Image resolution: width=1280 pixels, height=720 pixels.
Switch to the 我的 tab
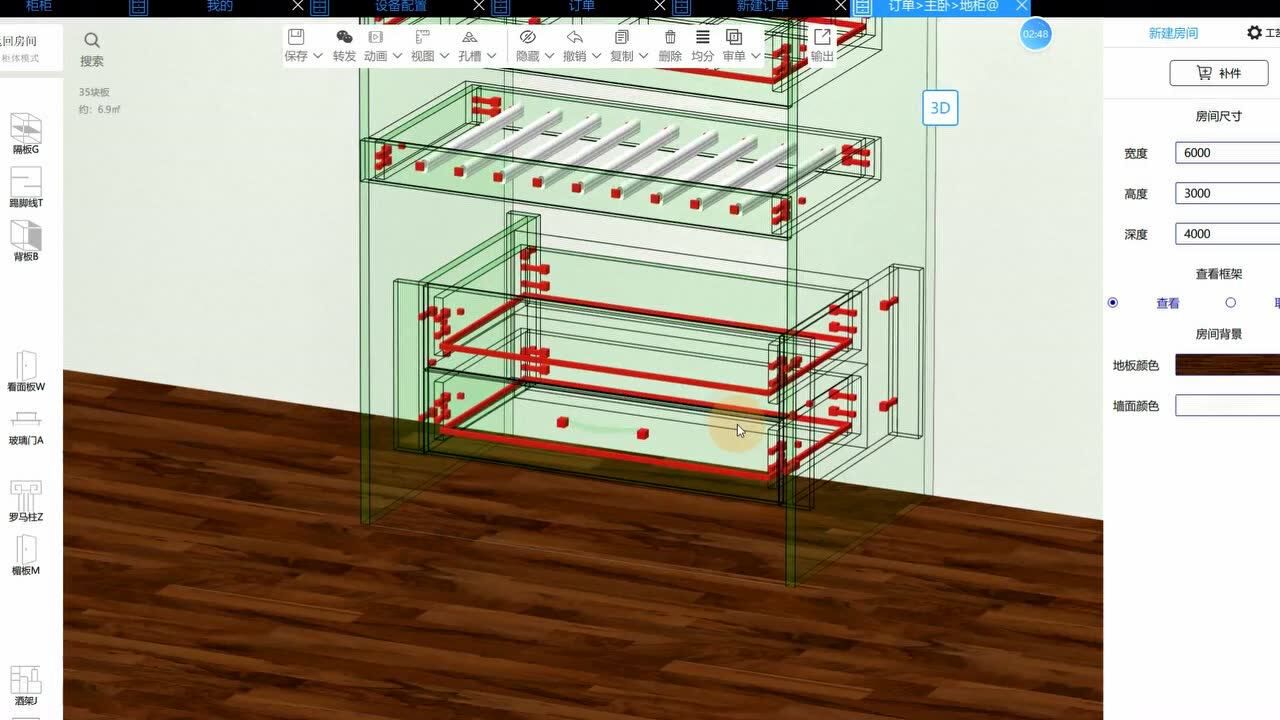coord(220,6)
